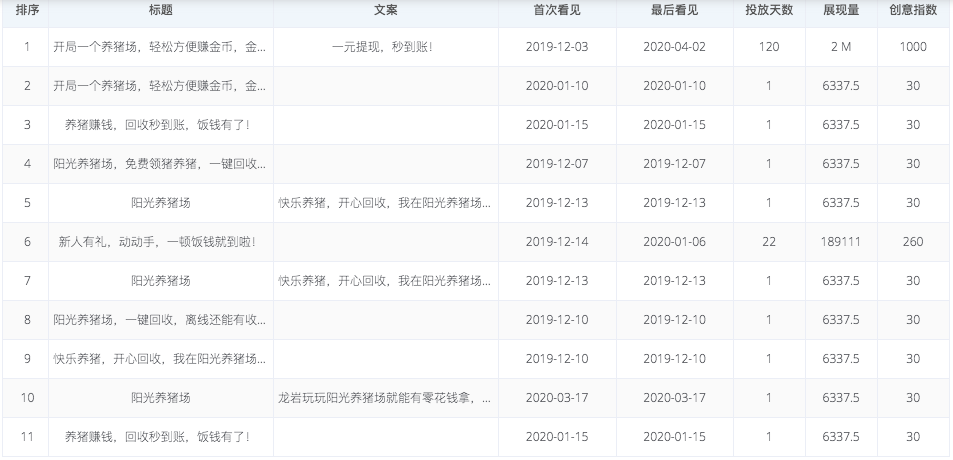Click row 10 title 阳光养猪场
Screen dimensions: 953x460
(x=160, y=397)
